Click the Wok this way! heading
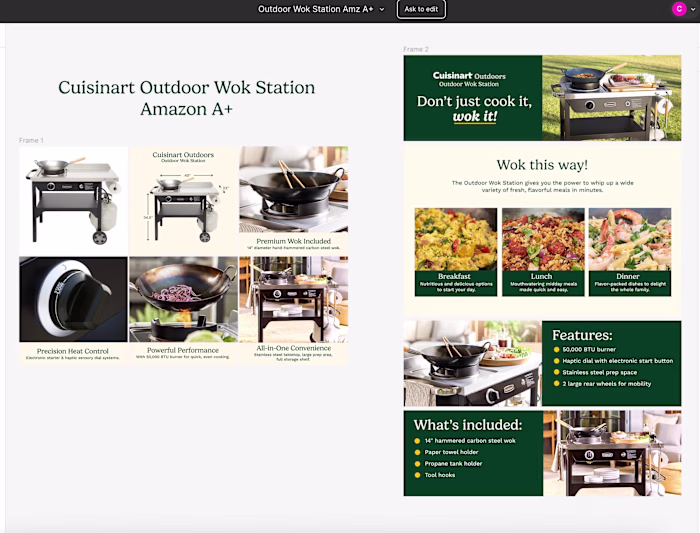The width and height of the screenshot is (700, 533). (x=542, y=165)
